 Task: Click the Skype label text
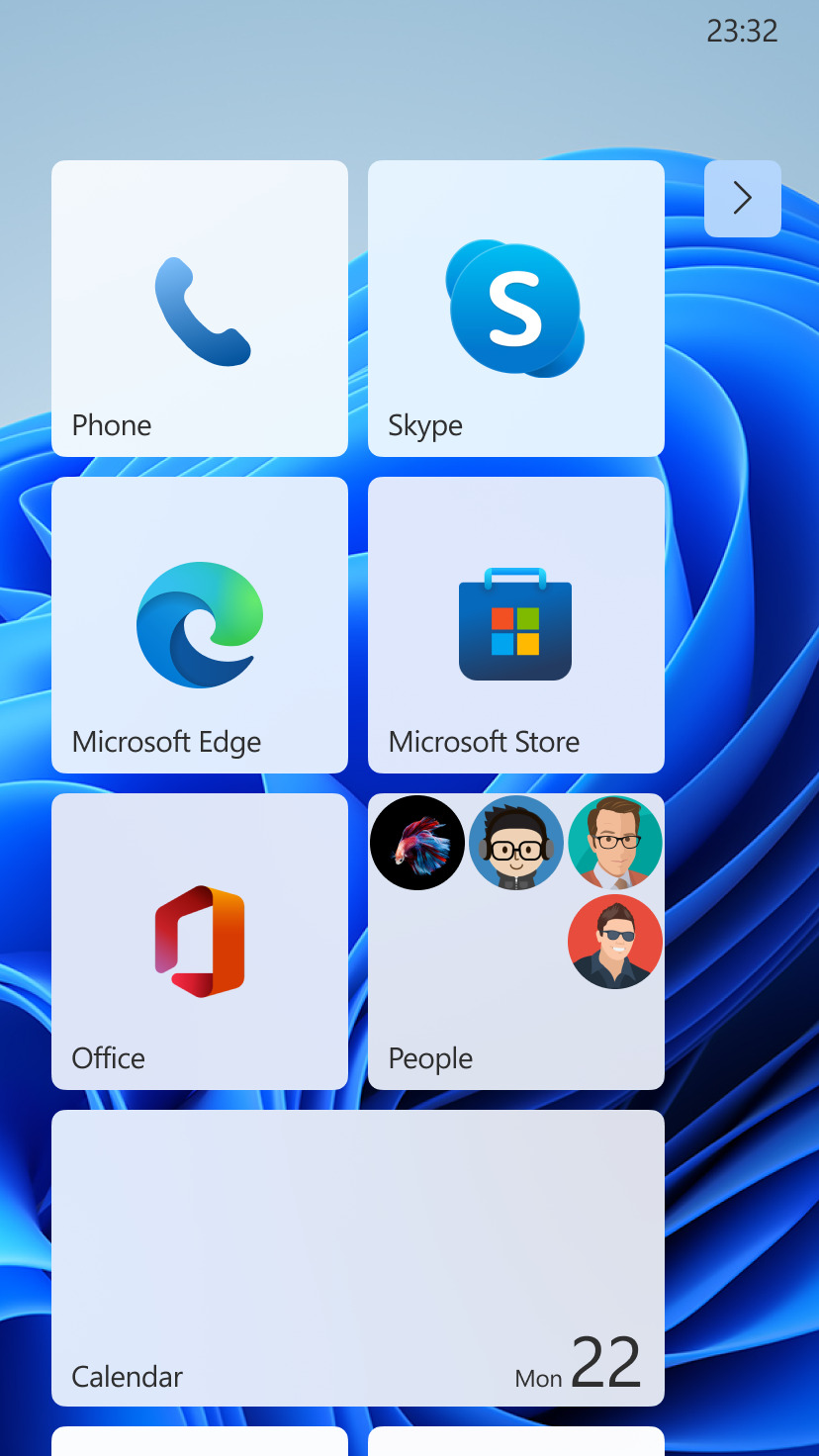425,426
